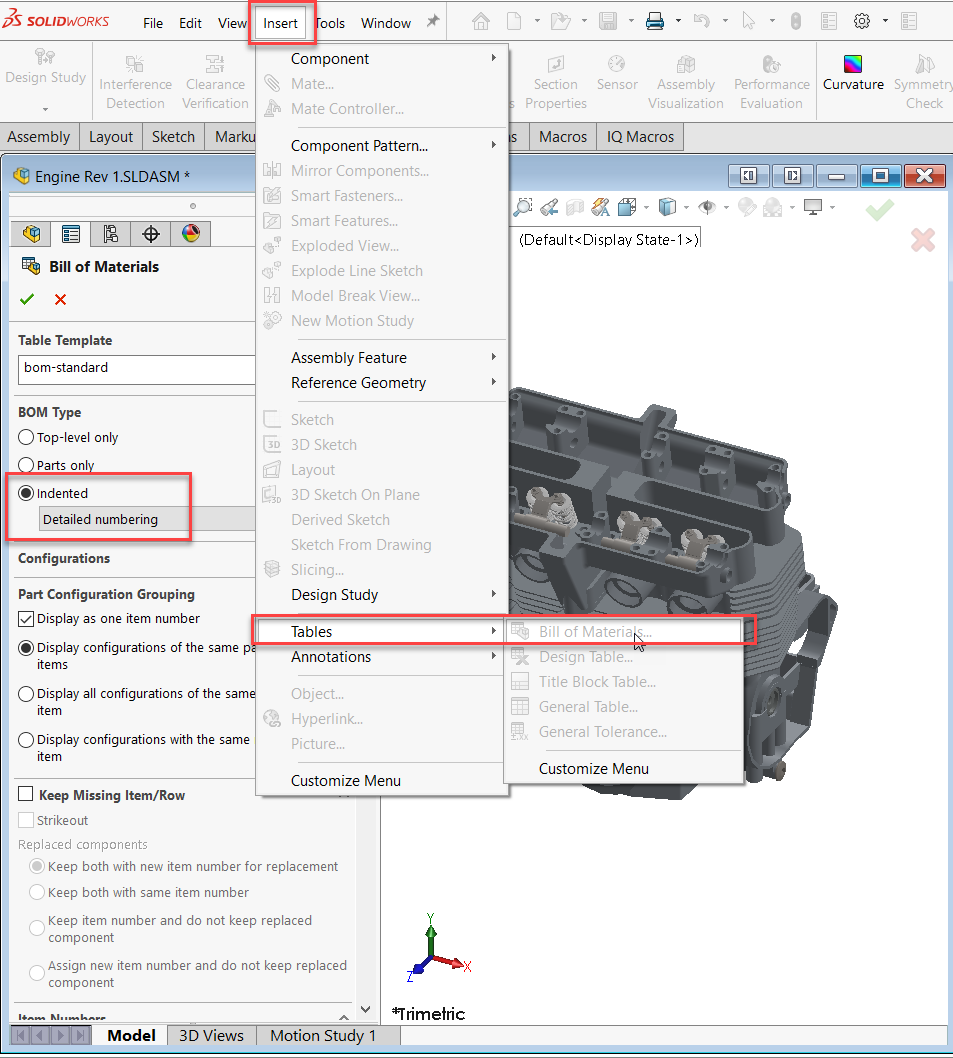
Task: Open the Motion Study 1 tab
Action: [323, 1035]
